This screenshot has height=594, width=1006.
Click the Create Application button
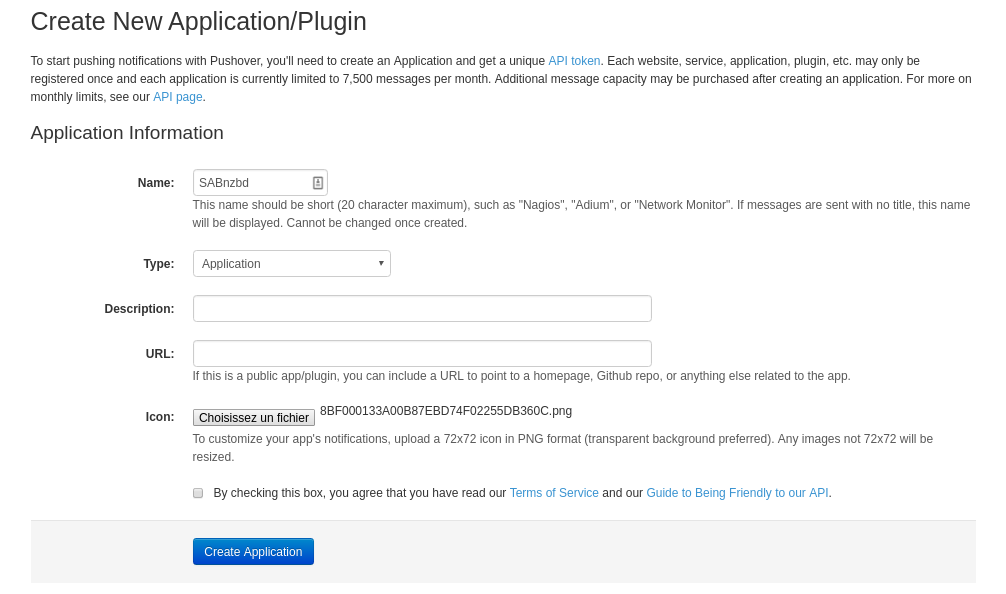(x=253, y=552)
